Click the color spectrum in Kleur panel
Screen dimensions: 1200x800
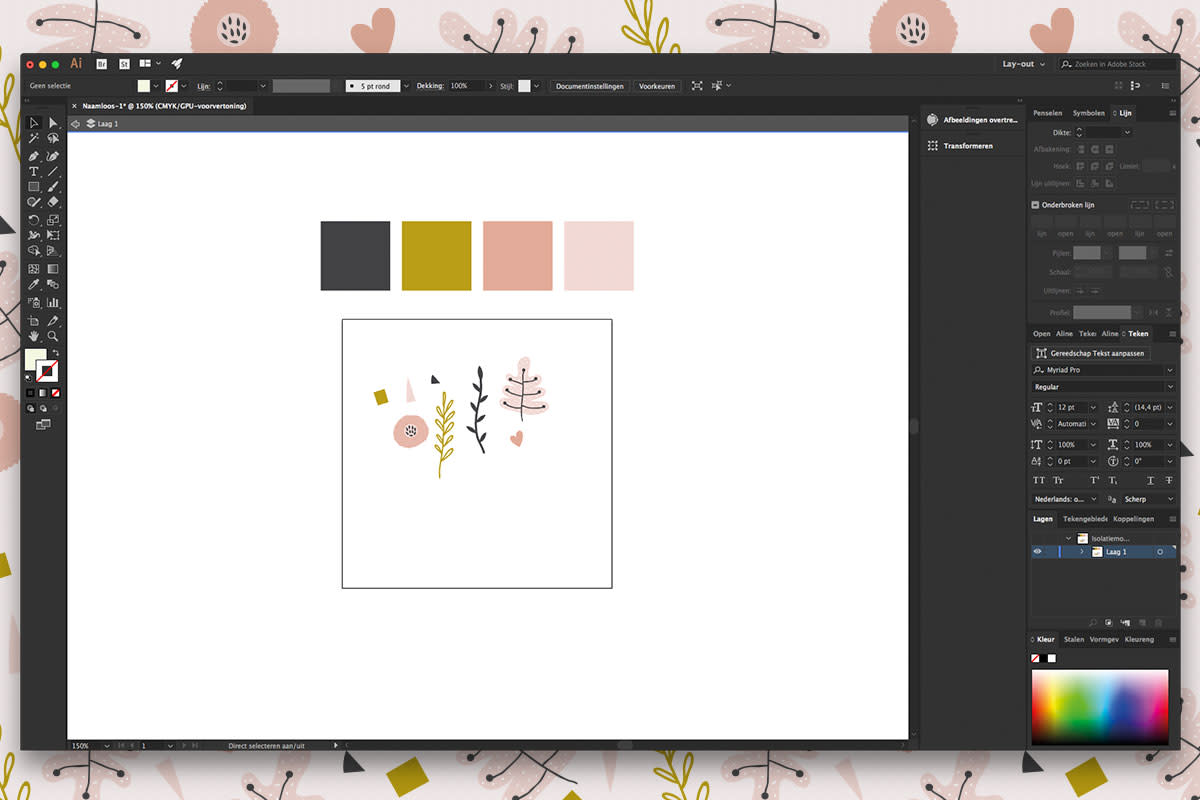(1100, 707)
